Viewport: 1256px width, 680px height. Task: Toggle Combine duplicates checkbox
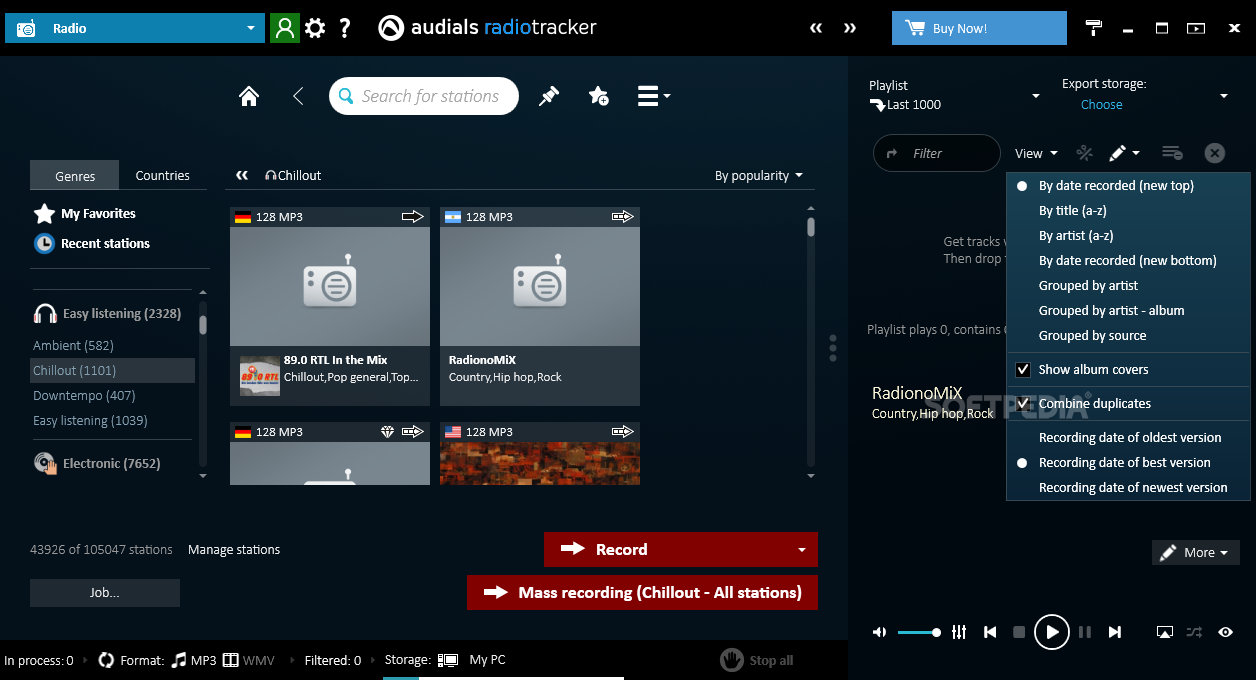point(1023,404)
